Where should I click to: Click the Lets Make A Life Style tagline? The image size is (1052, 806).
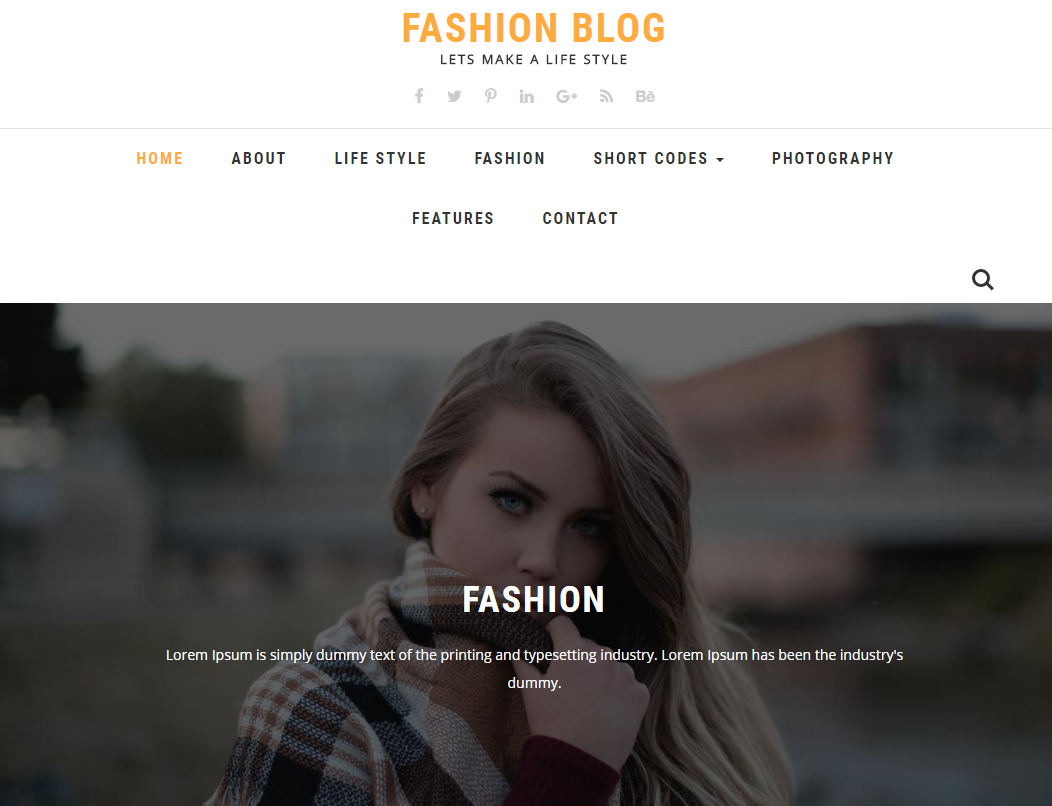533,60
